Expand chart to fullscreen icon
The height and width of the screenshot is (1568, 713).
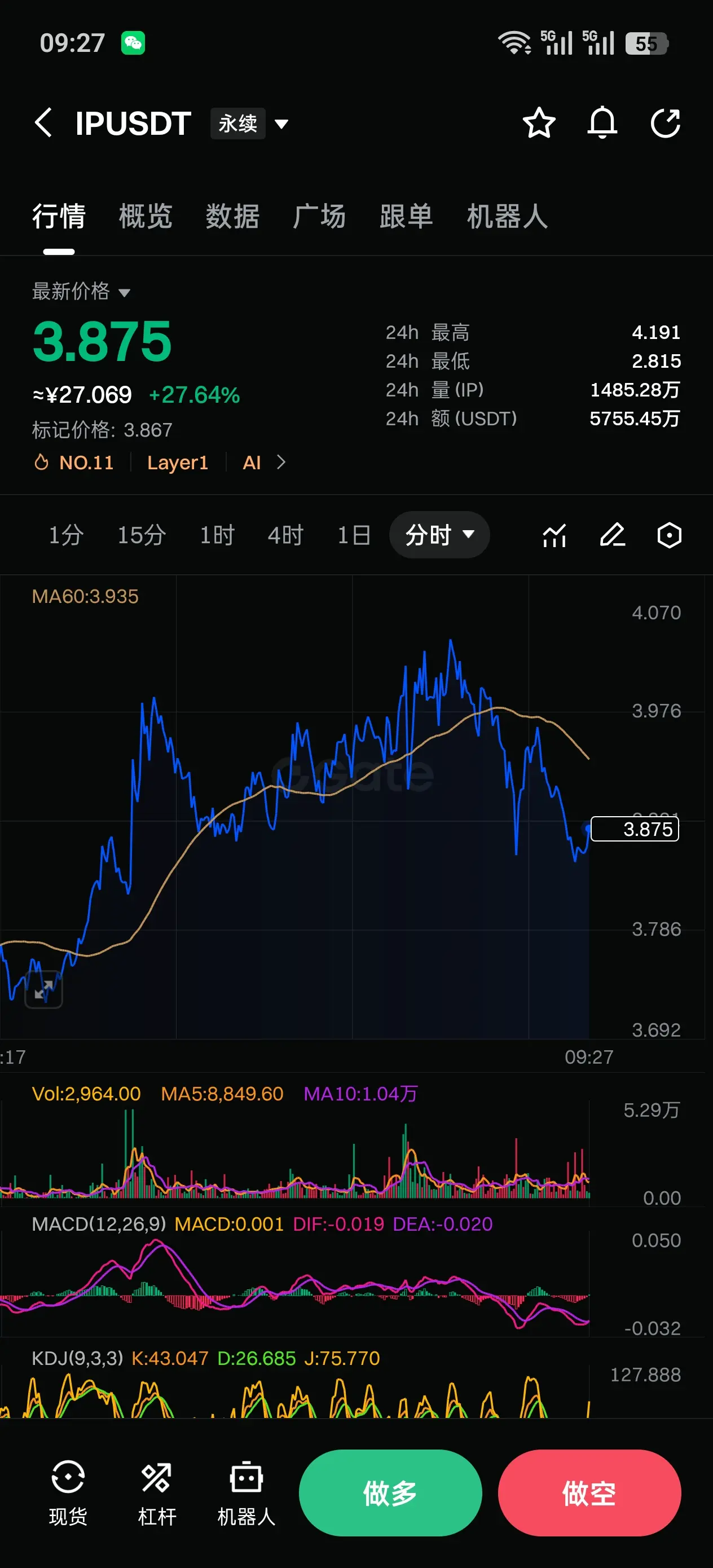tap(43, 989)
